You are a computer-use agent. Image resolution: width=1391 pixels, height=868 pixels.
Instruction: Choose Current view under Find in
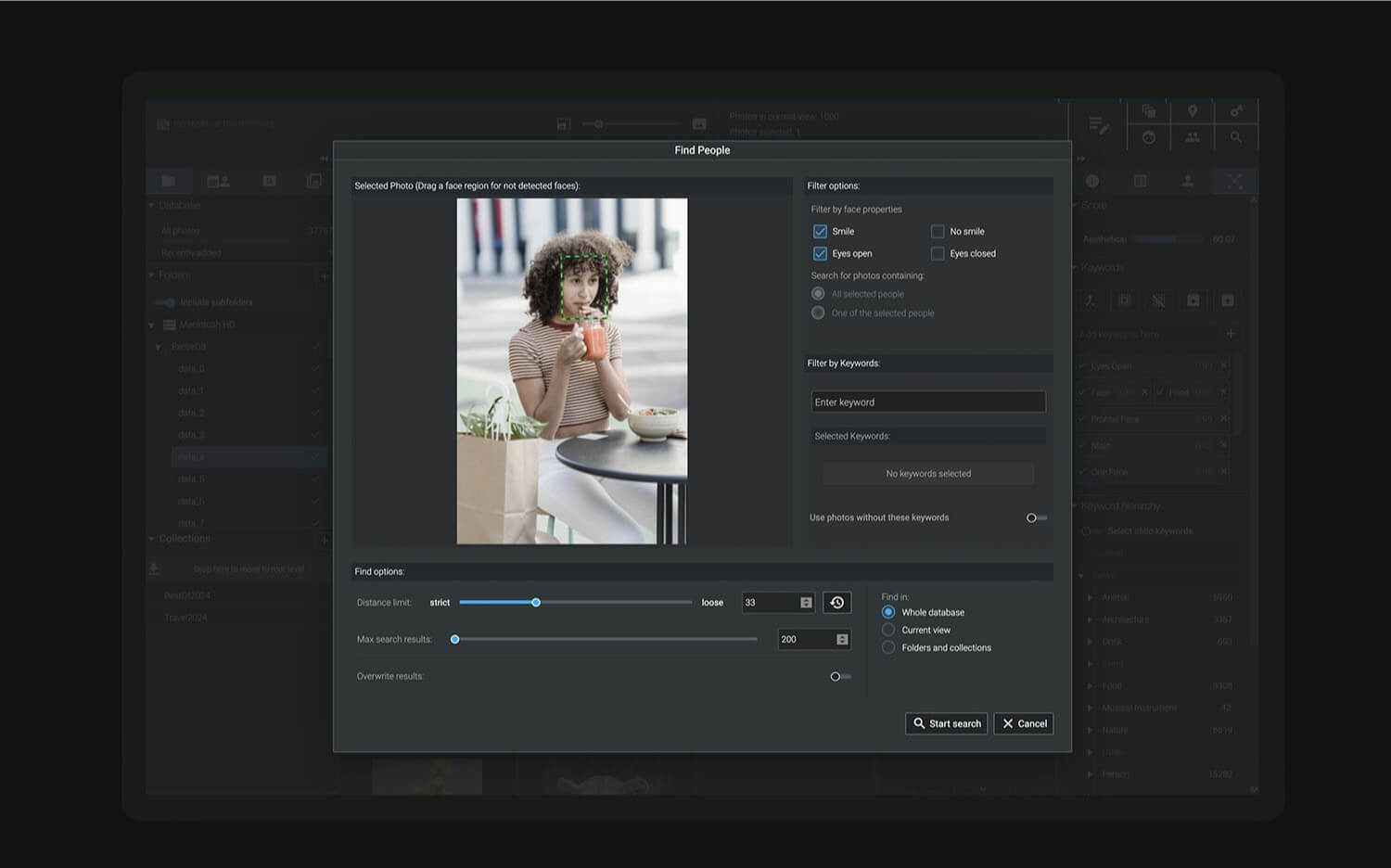[888, 630]
